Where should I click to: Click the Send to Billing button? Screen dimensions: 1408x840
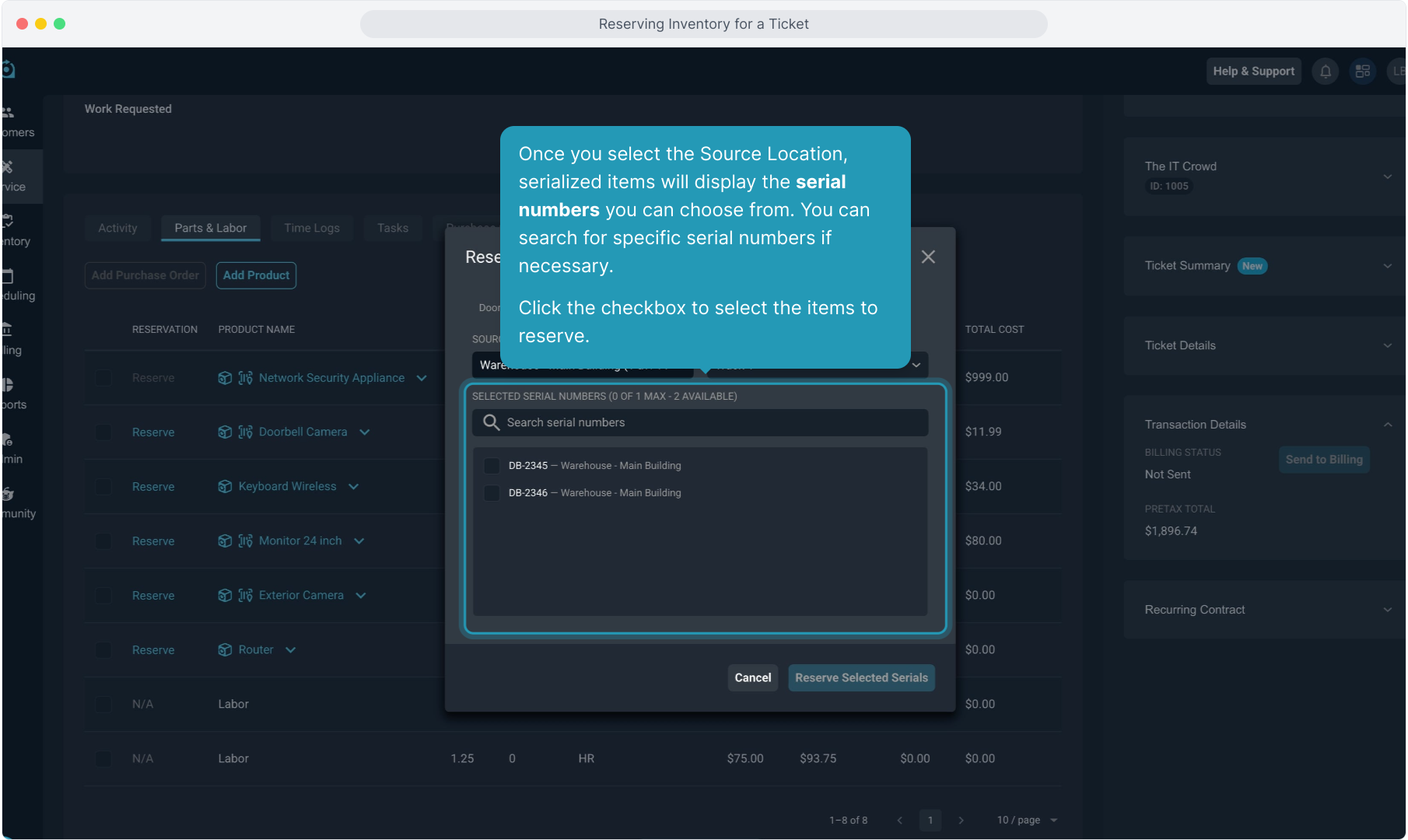1323,460
